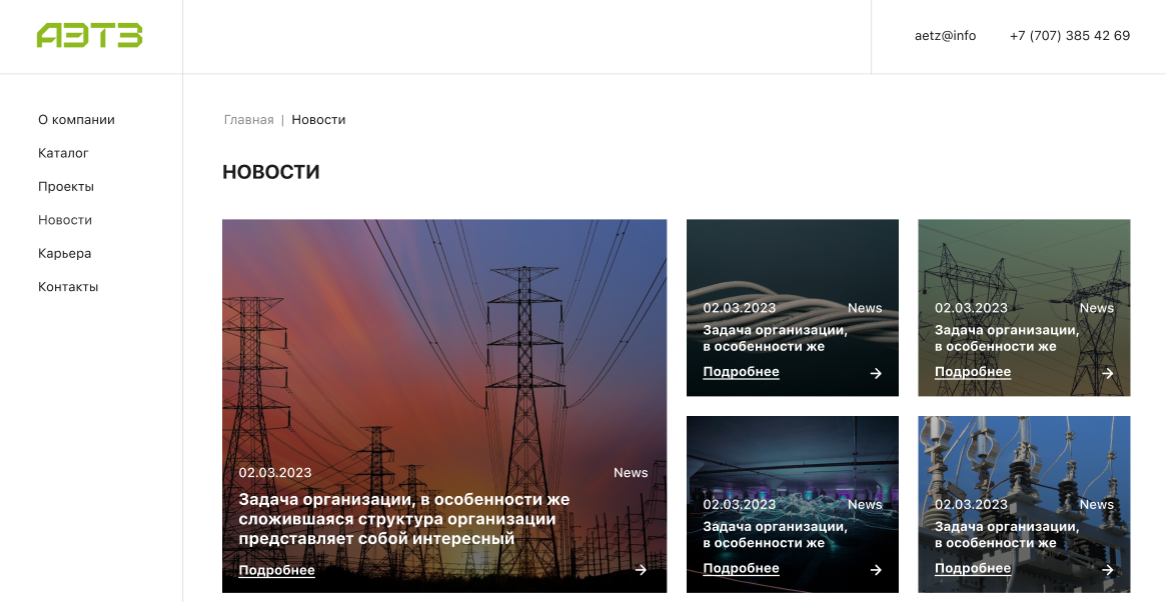
Task: Open the Контакты page
Action: tap(68, 287)
